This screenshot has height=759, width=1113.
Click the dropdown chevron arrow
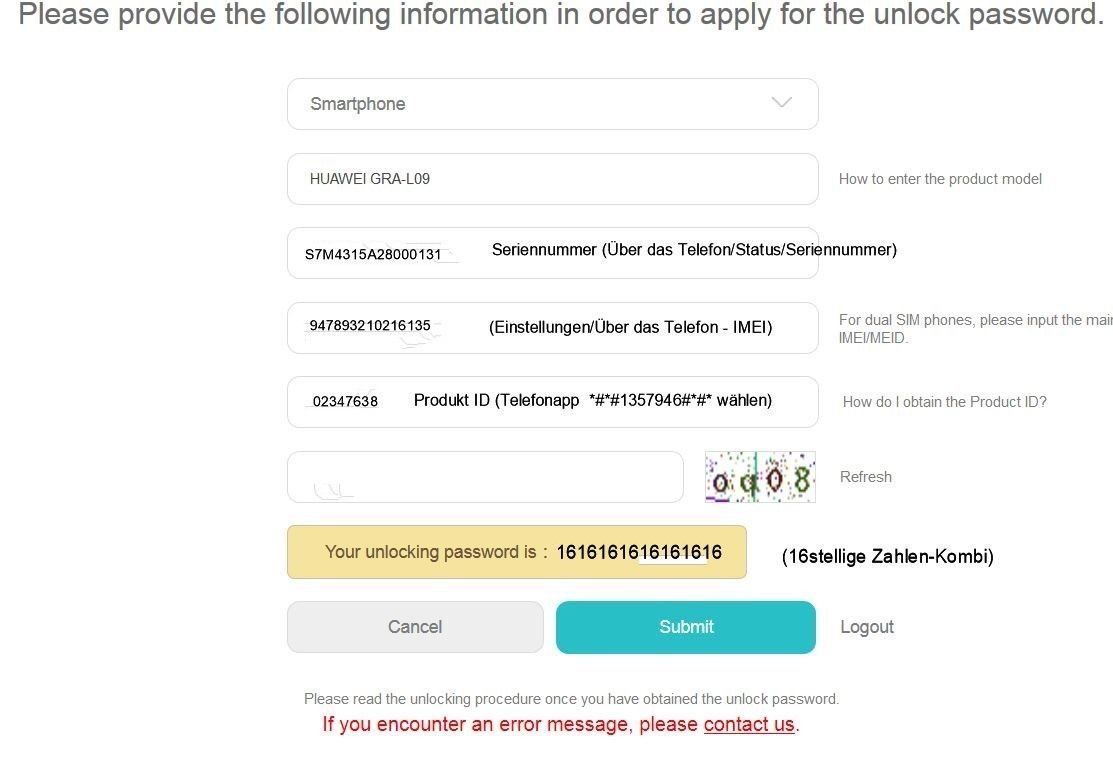(782, 102)
